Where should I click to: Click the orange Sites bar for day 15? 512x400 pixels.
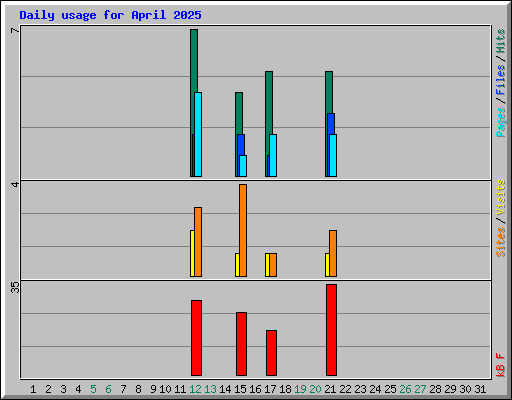pyautogui.click(x=243, y=230)
